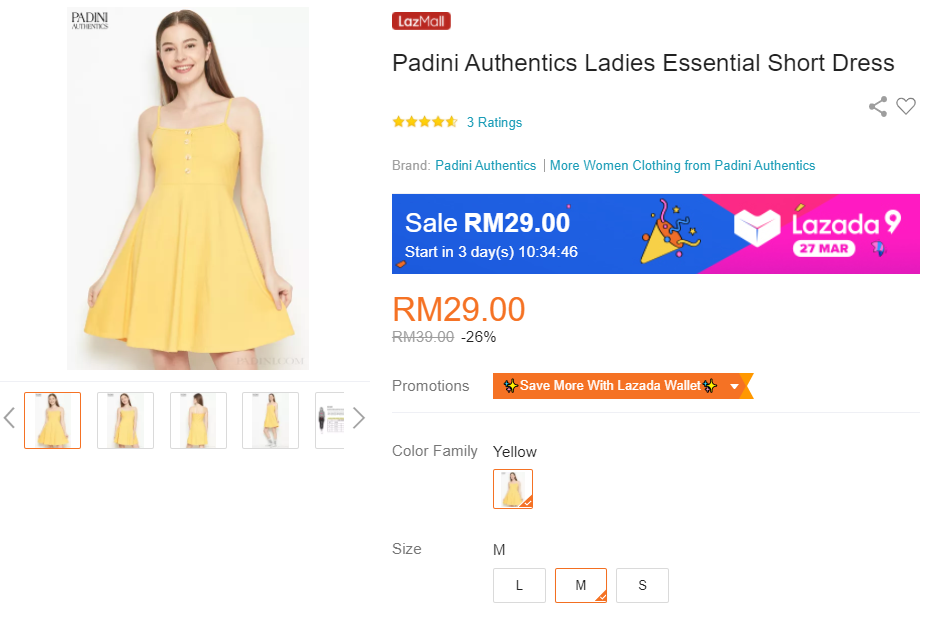View the third dress thumbnail
The width and height of the screenshot is (931, 621).
198,420
